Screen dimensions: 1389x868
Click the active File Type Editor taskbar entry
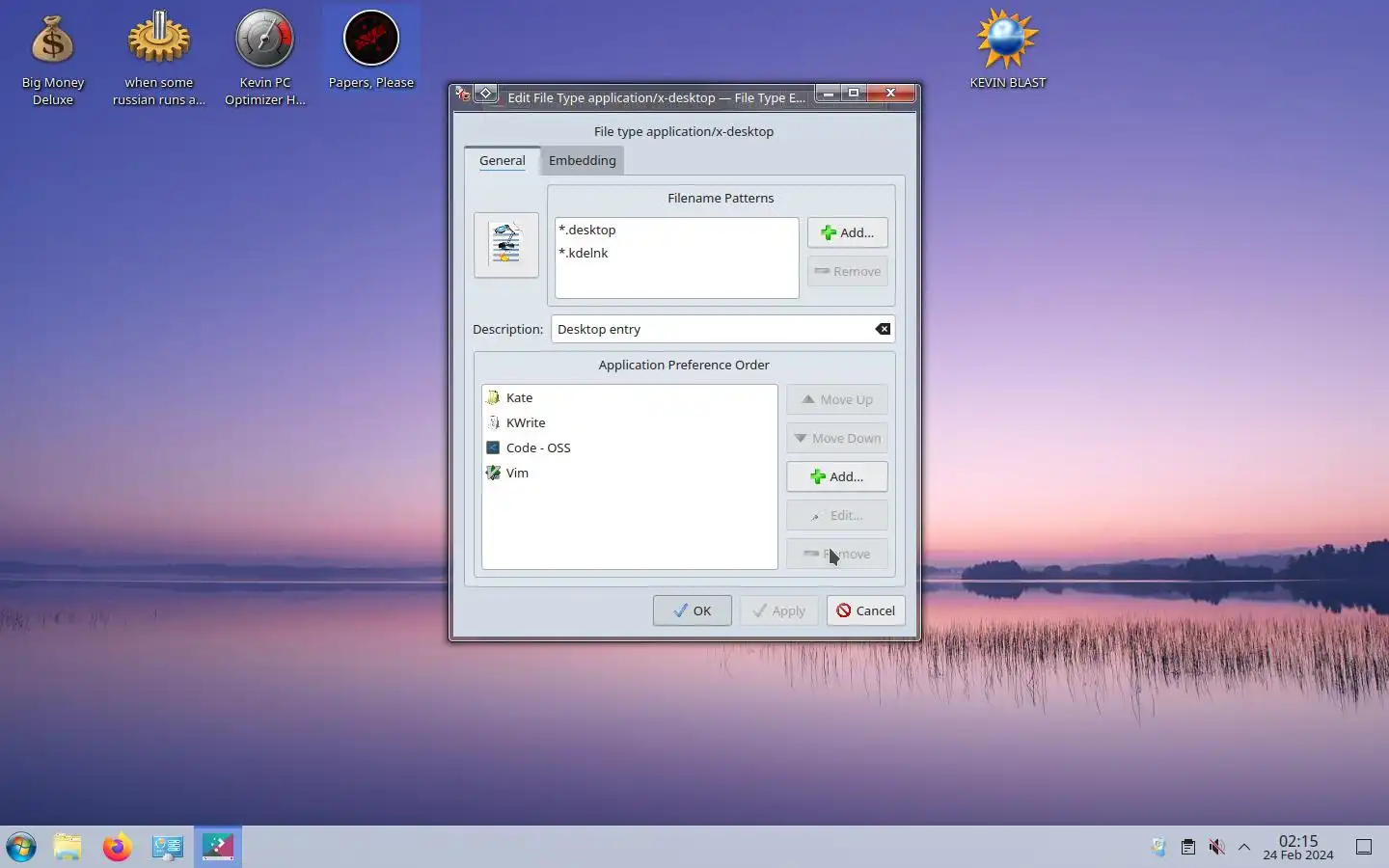click(218, 847)
